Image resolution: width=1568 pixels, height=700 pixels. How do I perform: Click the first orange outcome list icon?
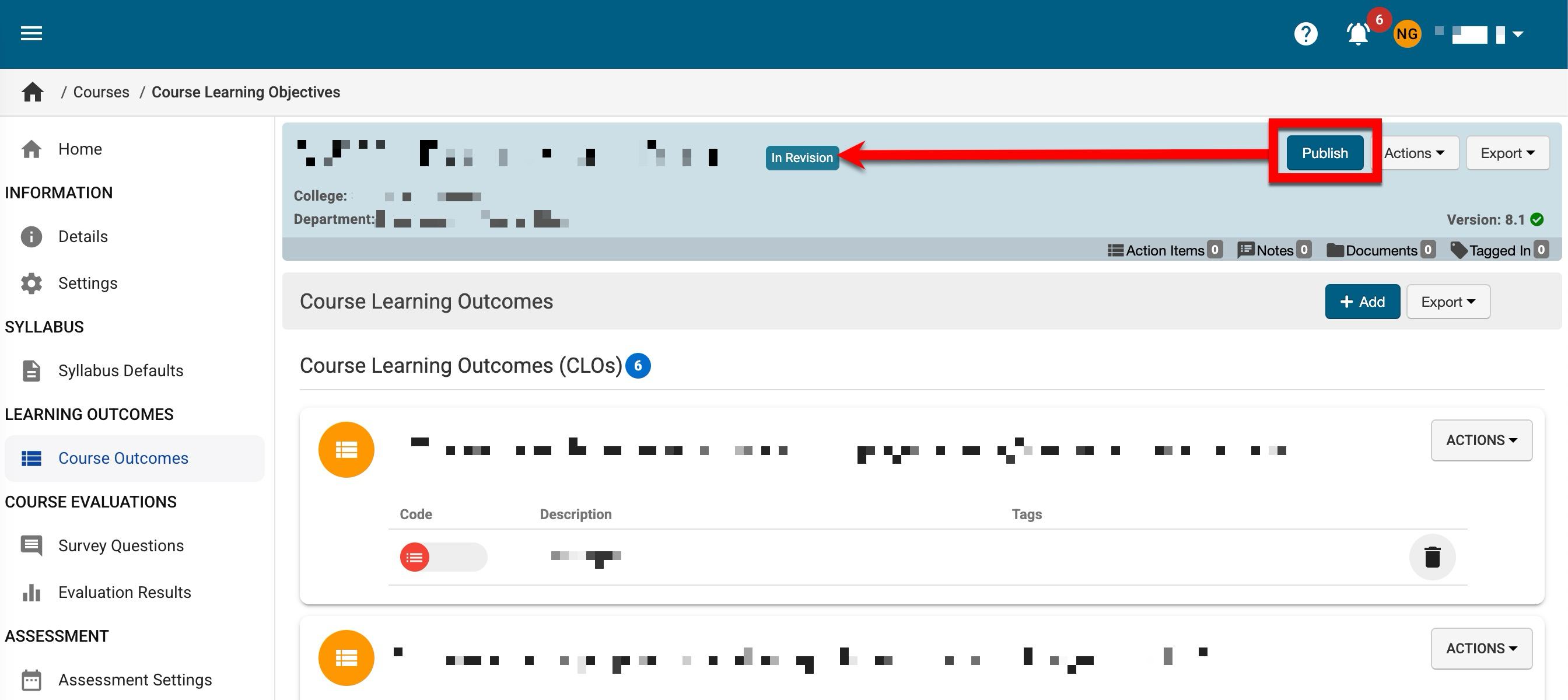(x=346, y=450)
